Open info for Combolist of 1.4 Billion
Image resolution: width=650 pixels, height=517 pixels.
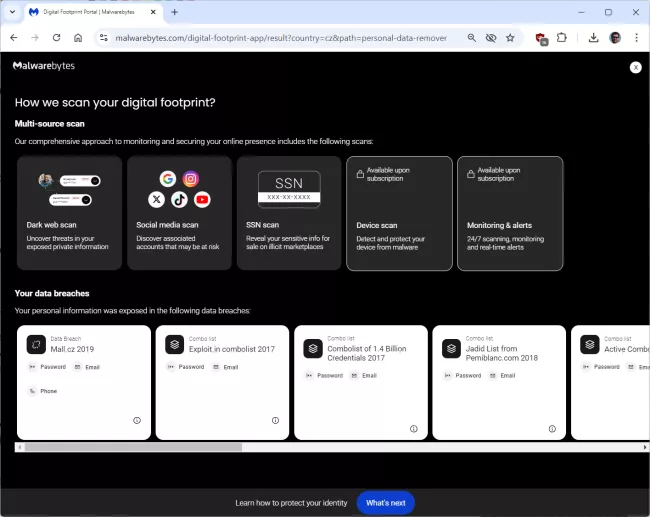[x=414, y=429]
